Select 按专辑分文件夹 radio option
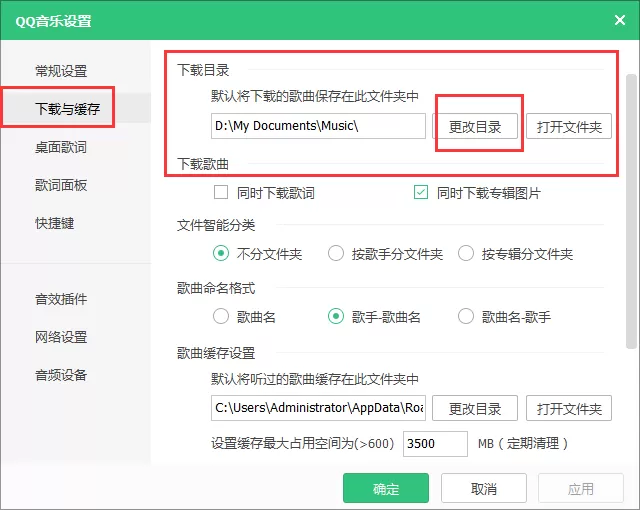 (466, 253)
